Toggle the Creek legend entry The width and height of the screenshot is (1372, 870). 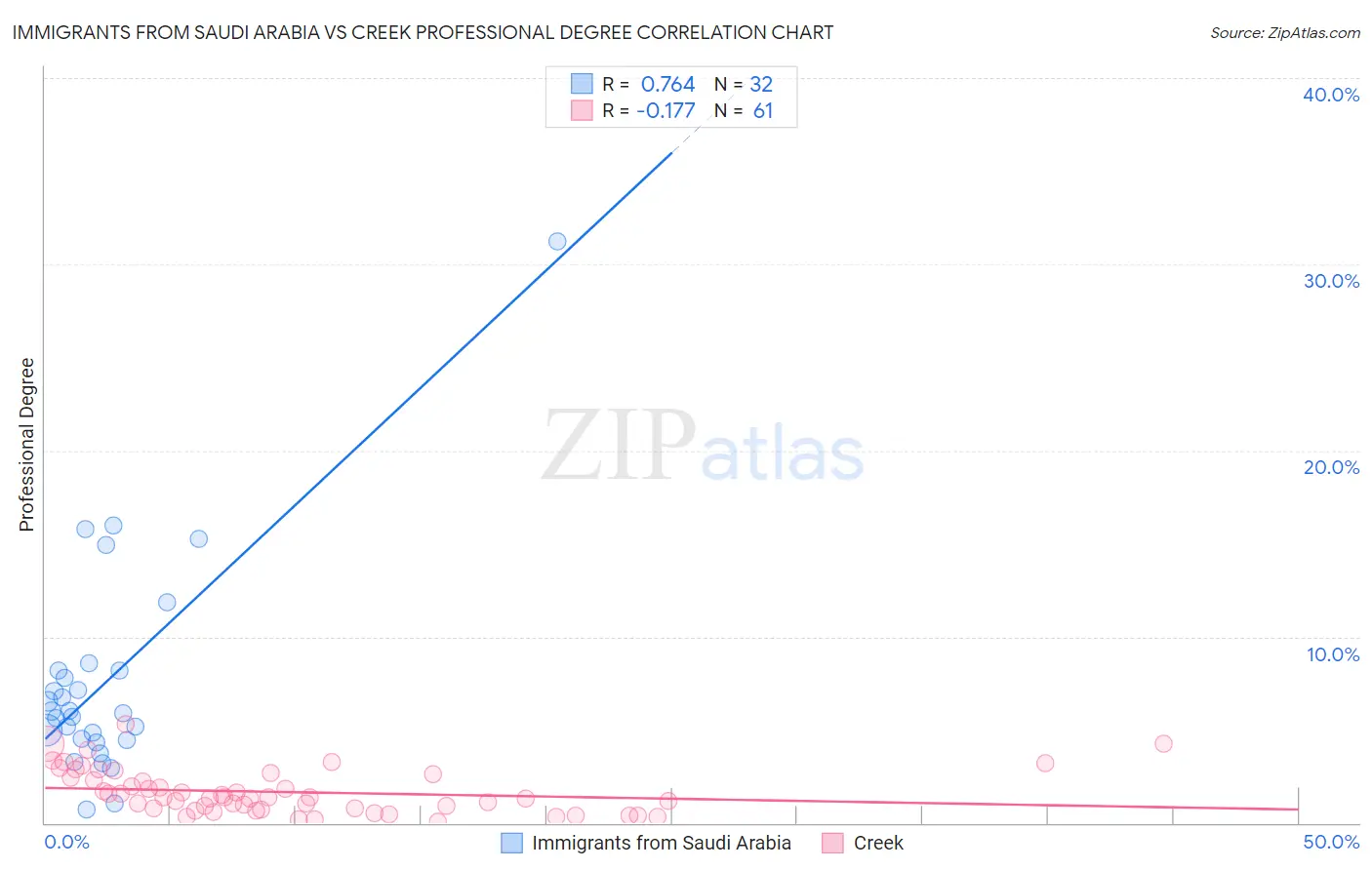863,843
